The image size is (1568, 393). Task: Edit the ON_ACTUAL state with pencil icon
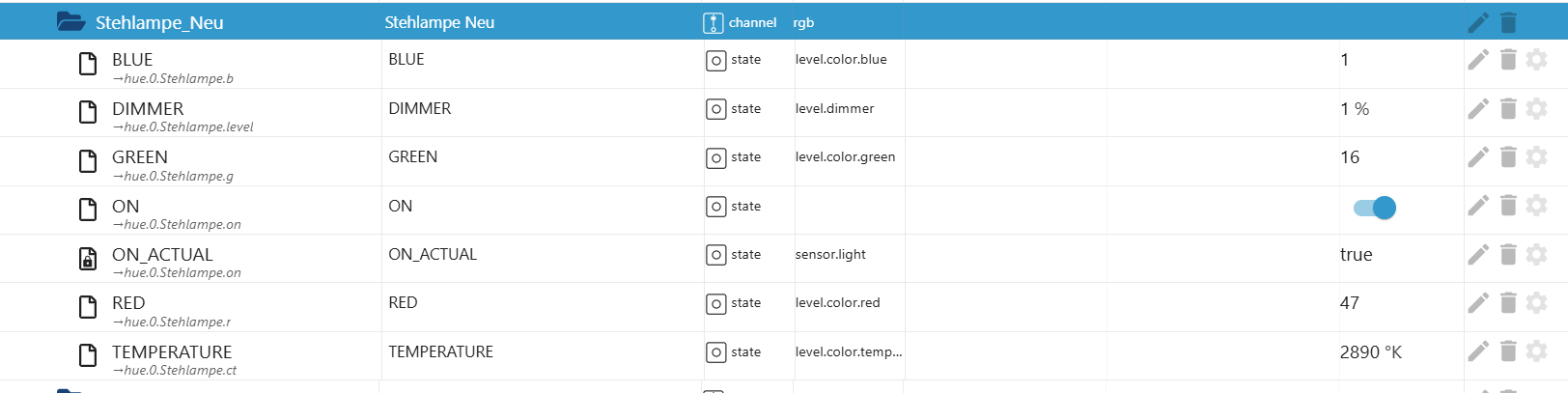(1478, 255)
